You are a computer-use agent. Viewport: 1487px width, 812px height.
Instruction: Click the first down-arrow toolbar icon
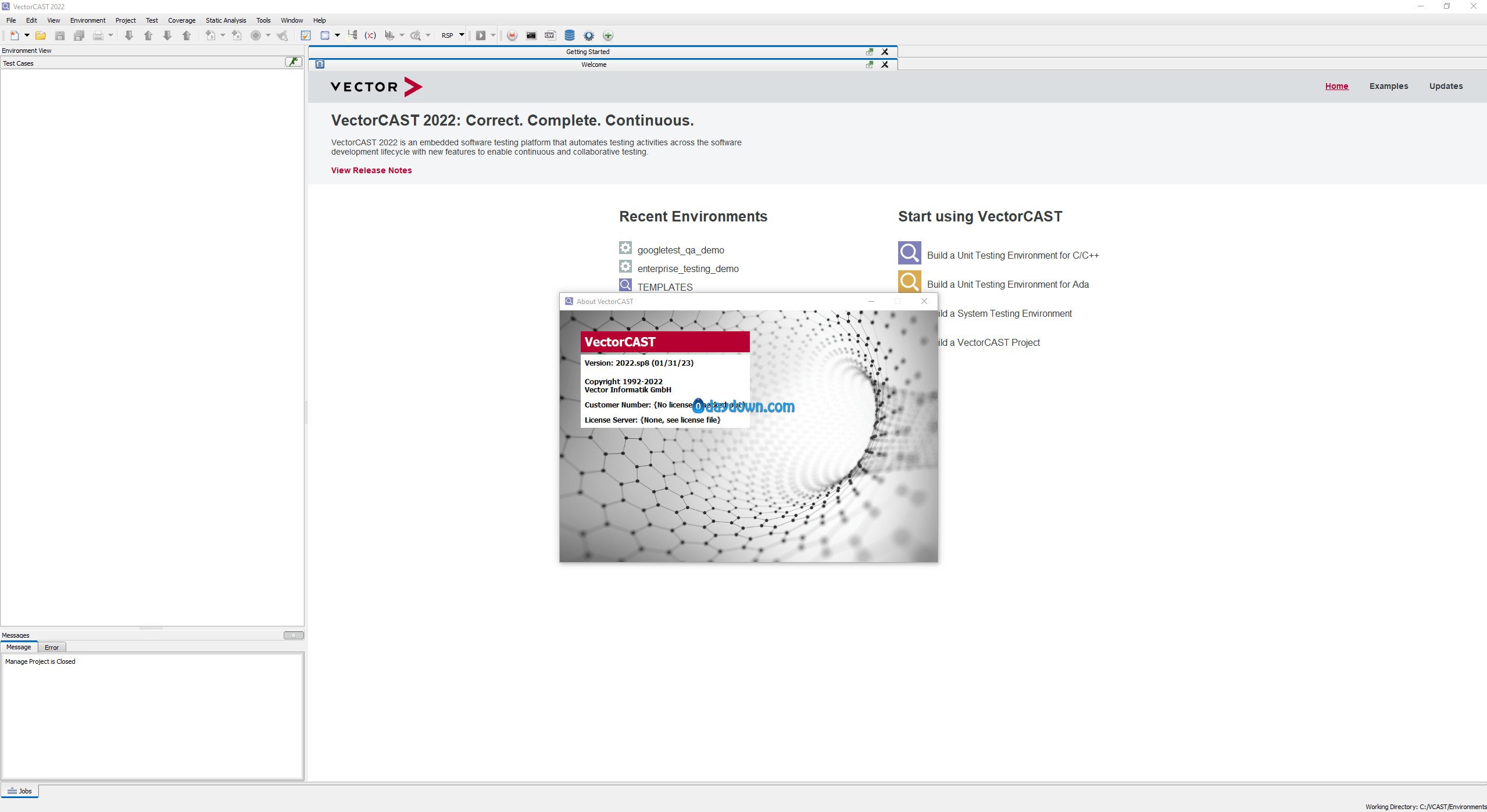point(129,35)
